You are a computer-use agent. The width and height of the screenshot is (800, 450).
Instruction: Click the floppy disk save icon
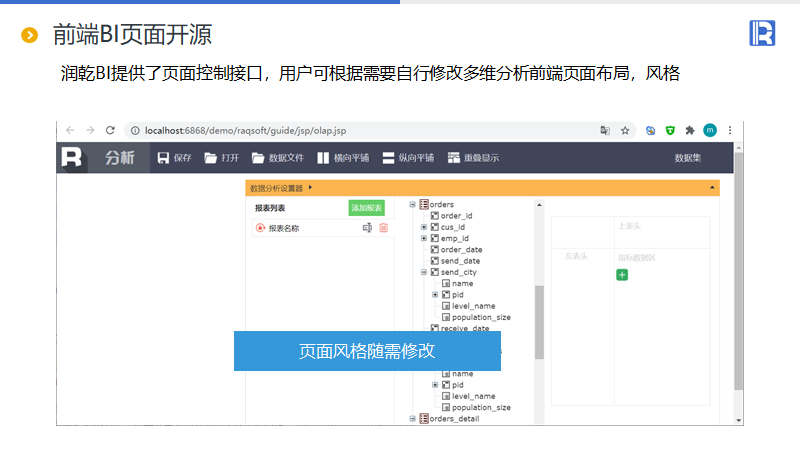click(x=163, y=158)
